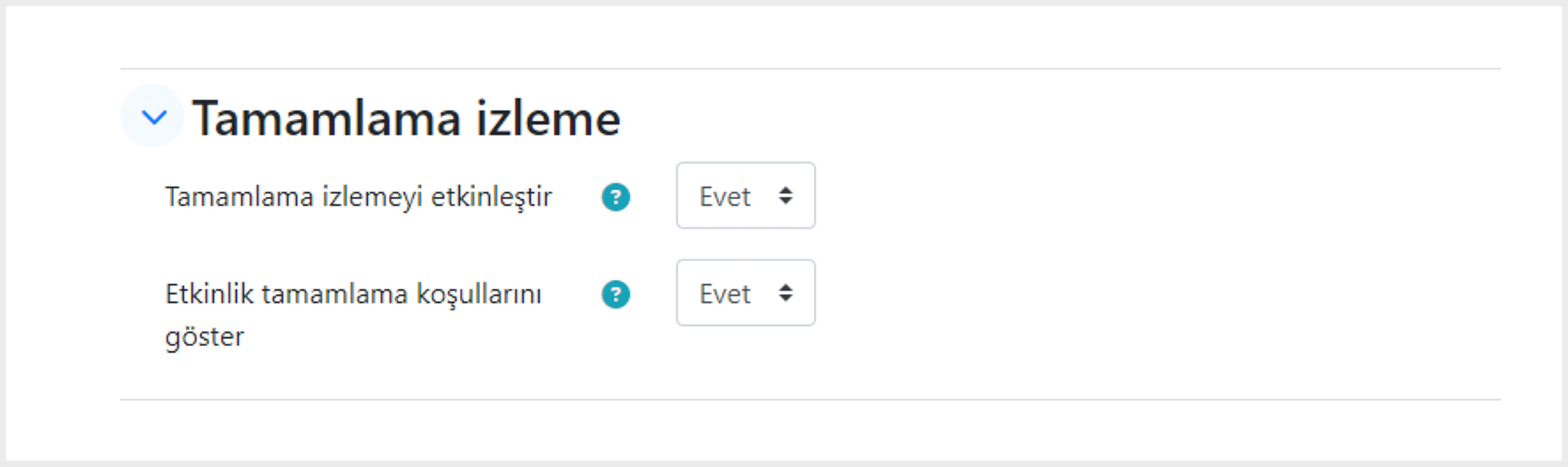The width and height of the screenshot is (1568, 467).
Task: Click the up-down caret icon in the first select
Action: tap(786, 195)
